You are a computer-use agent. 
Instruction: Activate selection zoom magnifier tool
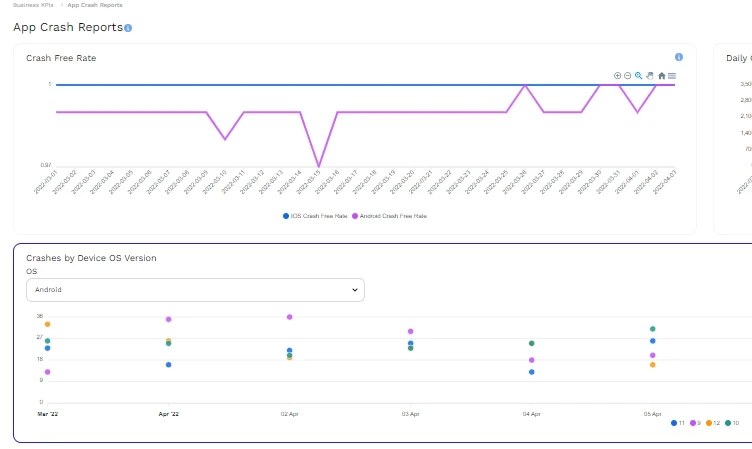638,76
